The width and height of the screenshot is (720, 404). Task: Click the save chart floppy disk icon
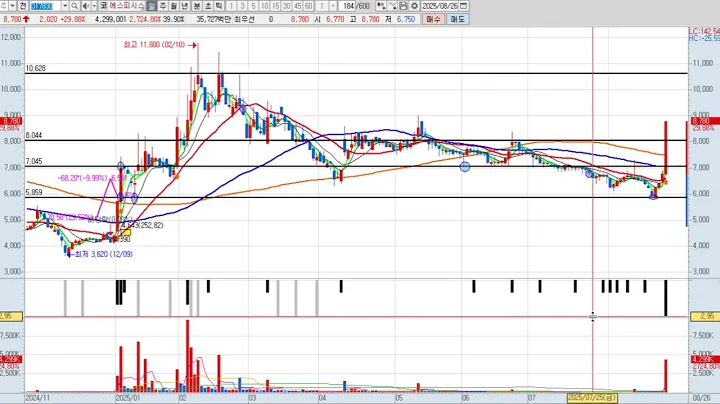click(403, 6)
